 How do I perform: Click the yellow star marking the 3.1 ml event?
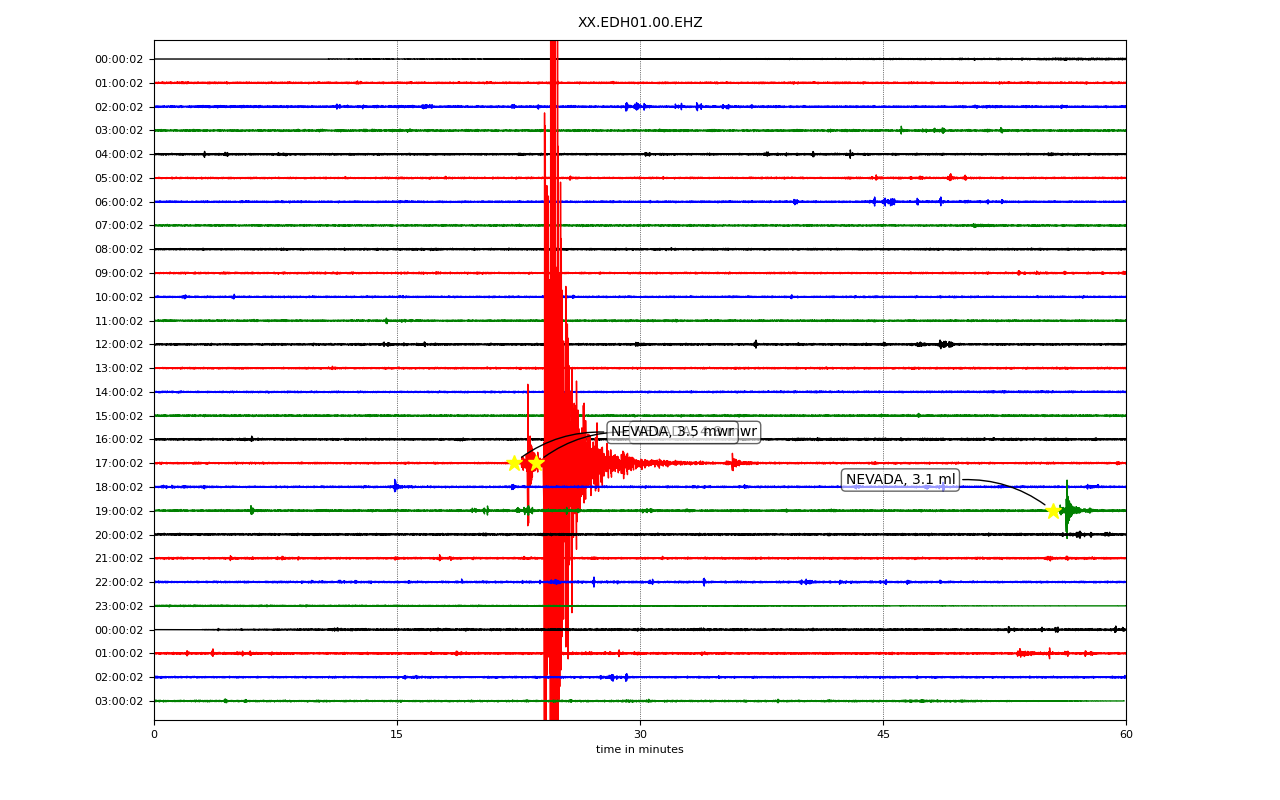pos(1053,511)
